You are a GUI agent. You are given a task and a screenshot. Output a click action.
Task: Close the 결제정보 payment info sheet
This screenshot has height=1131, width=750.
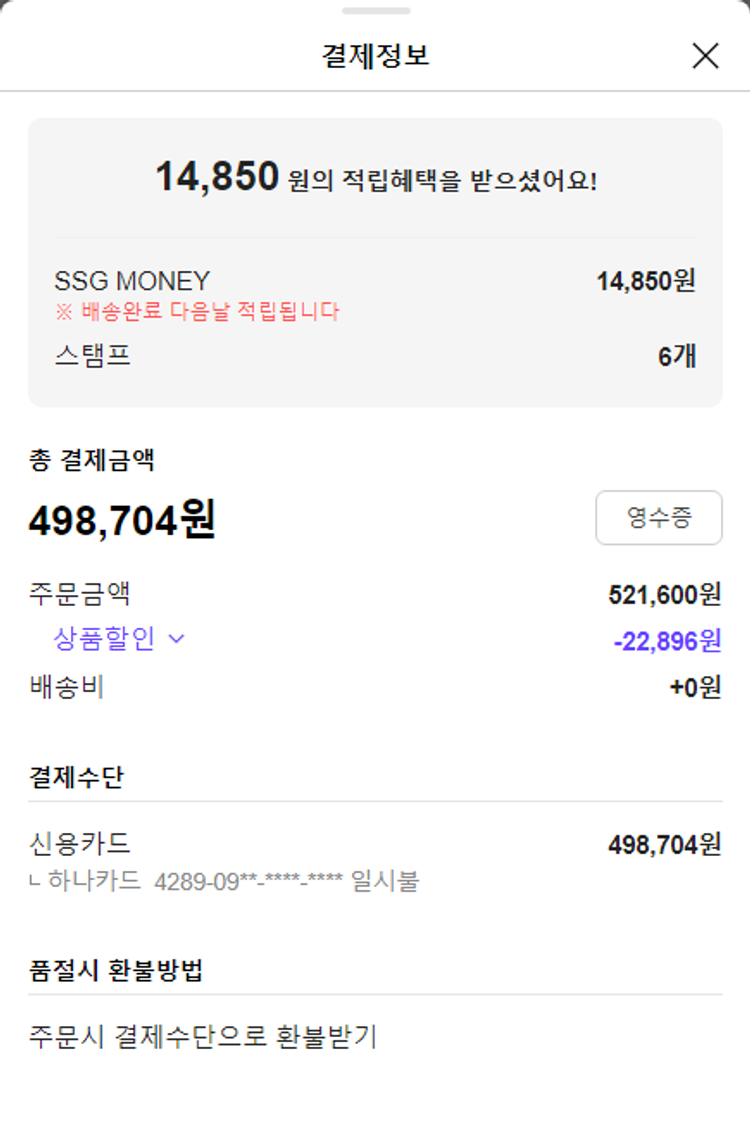tap(705, 56)
